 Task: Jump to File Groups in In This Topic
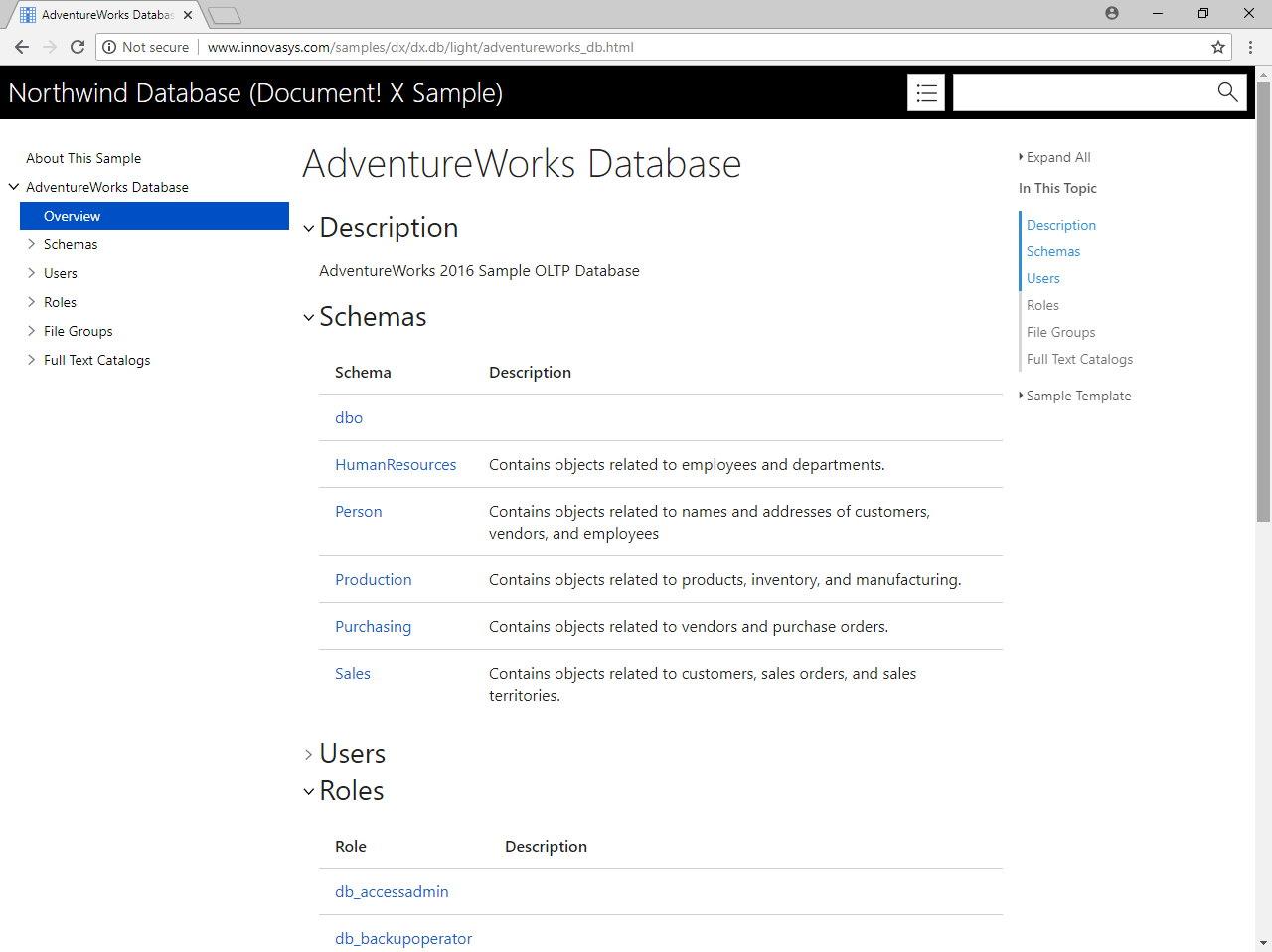pyautogui.click(x=1061, y=332)
